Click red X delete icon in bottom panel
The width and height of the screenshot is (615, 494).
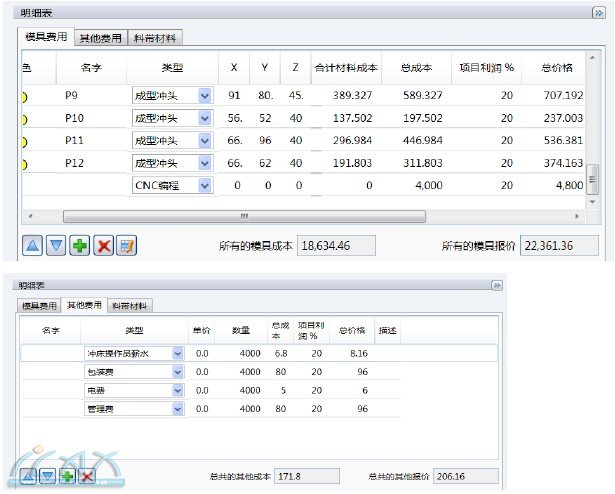(x=87, y=477)
